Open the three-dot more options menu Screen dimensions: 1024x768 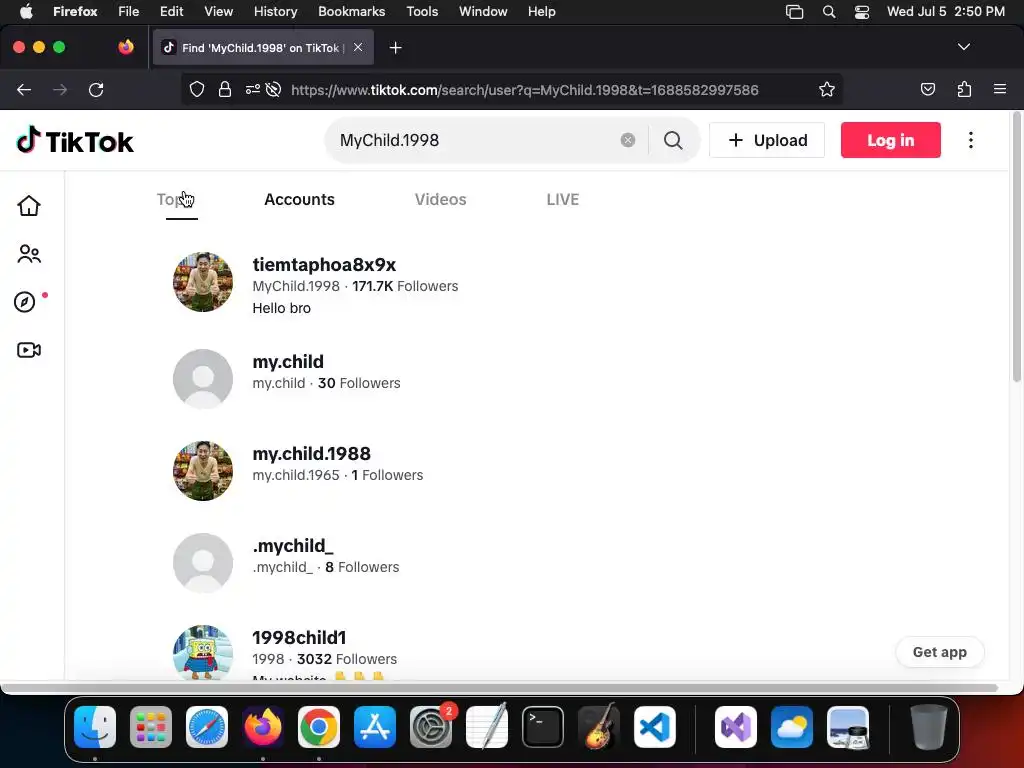[x=970, y=140]
